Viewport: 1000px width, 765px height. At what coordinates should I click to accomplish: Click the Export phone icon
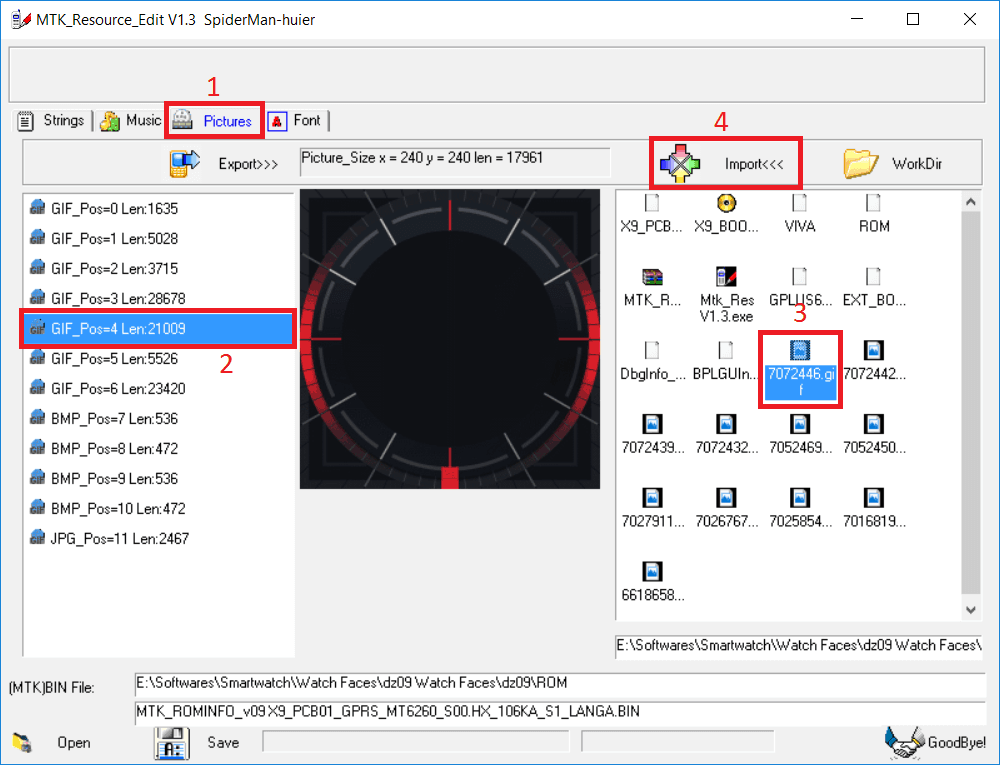(184, 164)
